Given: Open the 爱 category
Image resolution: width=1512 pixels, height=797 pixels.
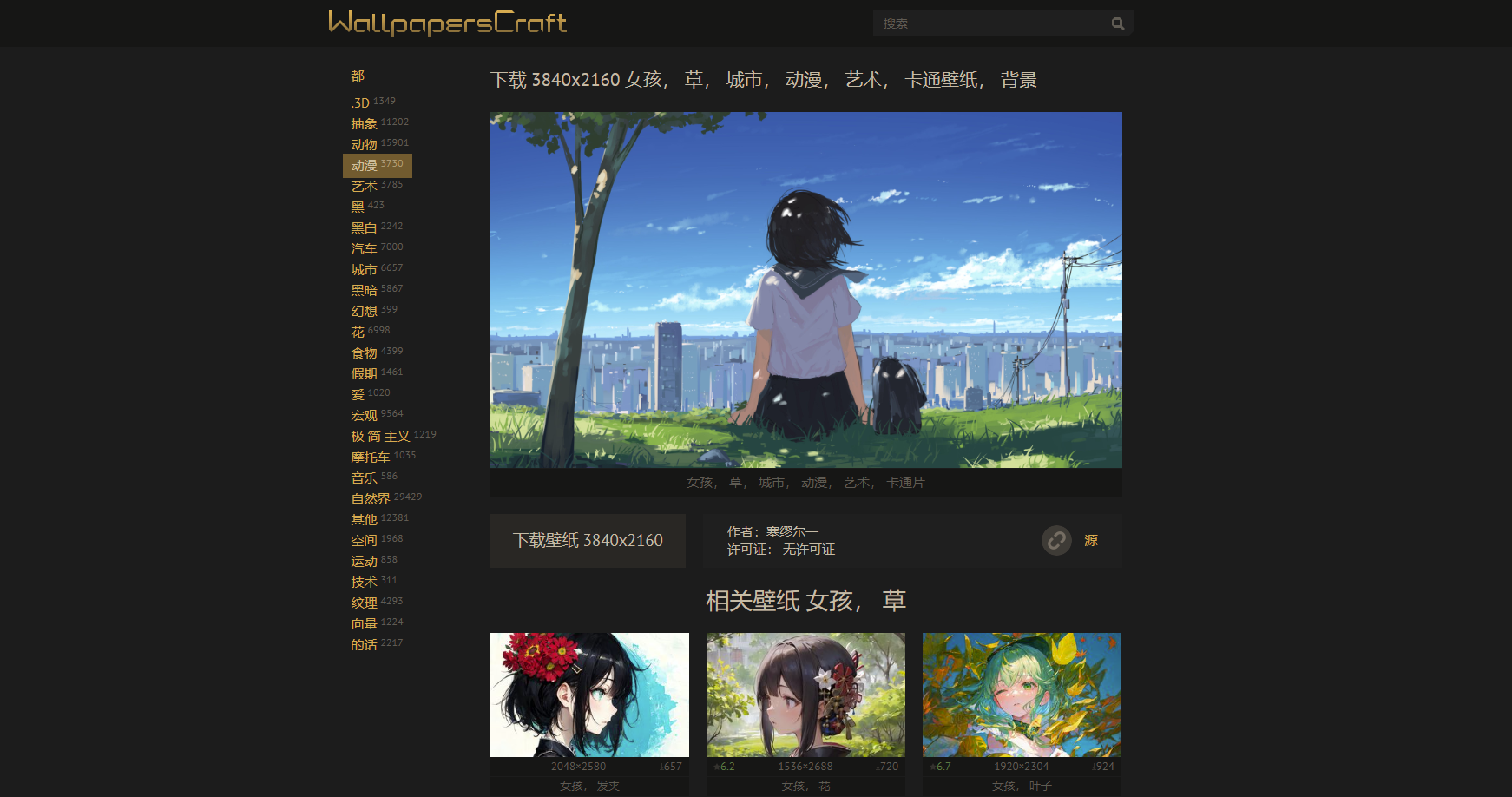Looking at the screenshot, I should coord(358,394).
